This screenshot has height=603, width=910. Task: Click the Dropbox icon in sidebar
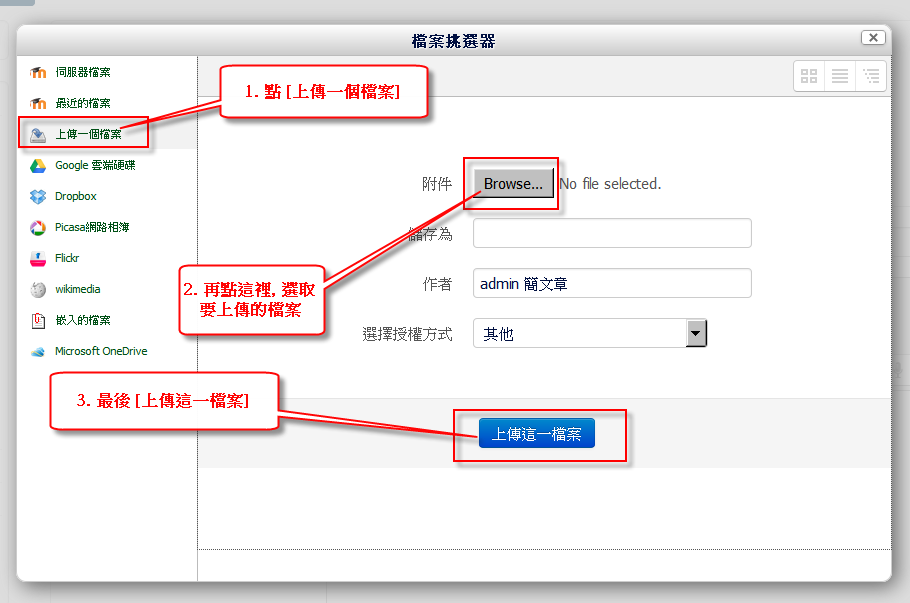(38, 196)
